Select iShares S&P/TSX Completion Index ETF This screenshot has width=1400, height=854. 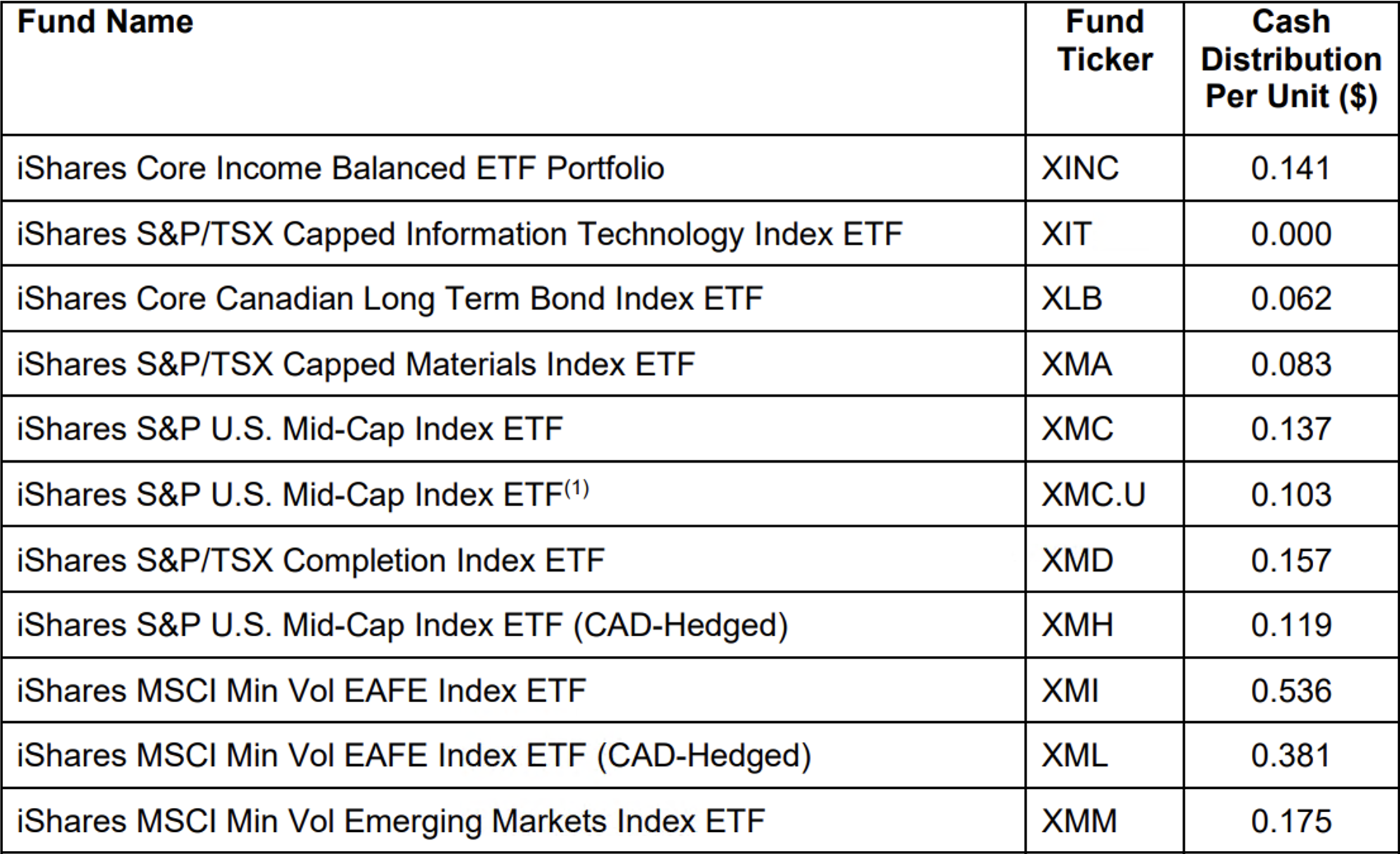311,561
